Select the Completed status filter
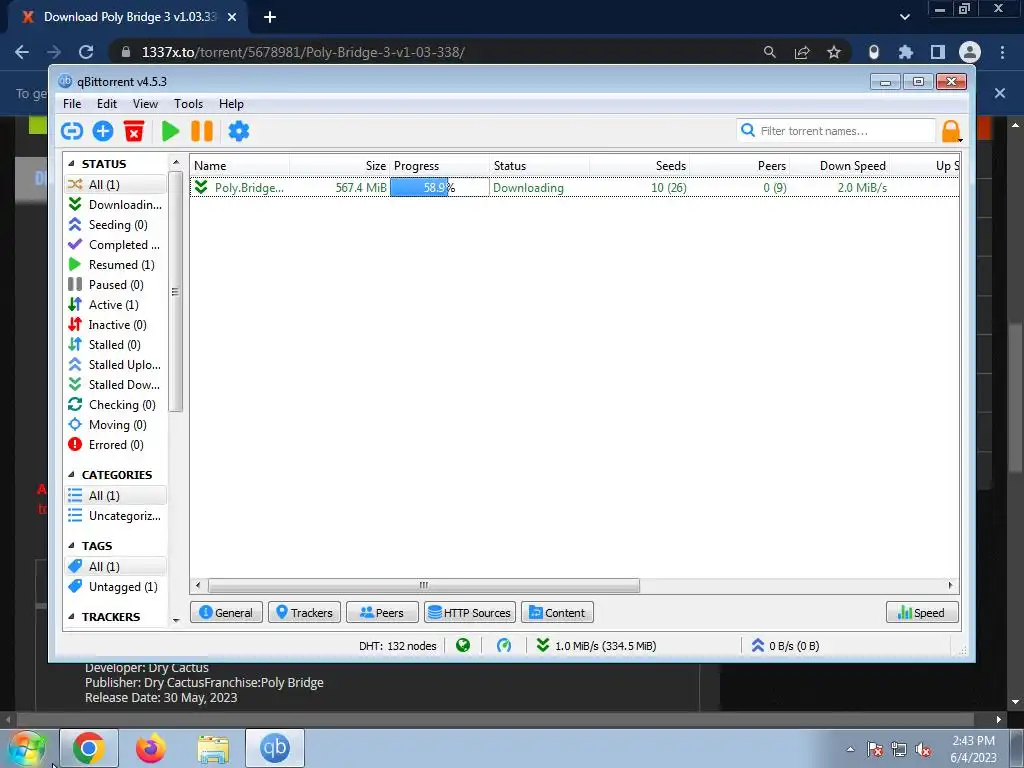 point(115,245)
